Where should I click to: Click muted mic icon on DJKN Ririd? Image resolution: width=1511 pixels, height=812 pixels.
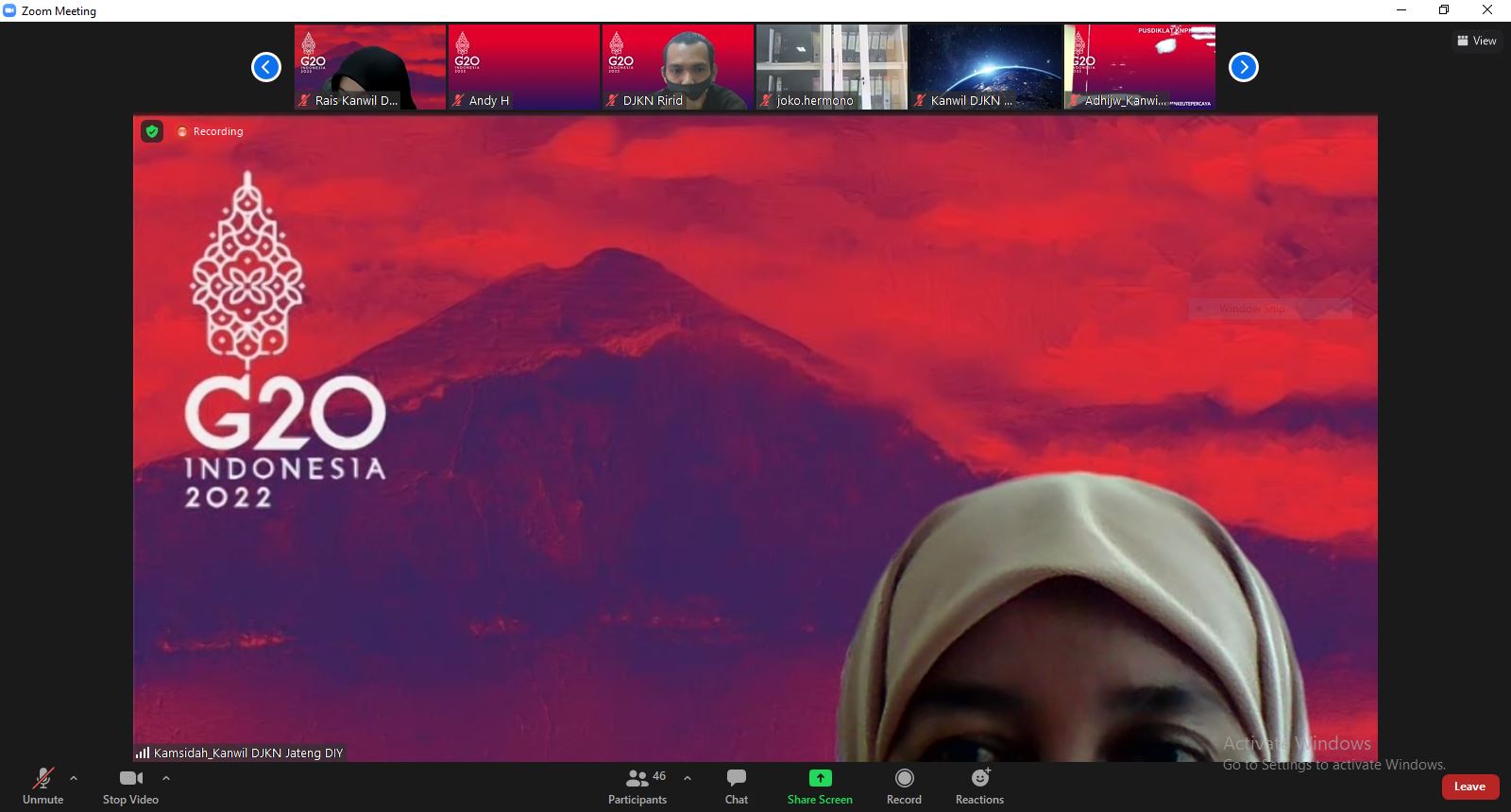(x=612, y=100)
